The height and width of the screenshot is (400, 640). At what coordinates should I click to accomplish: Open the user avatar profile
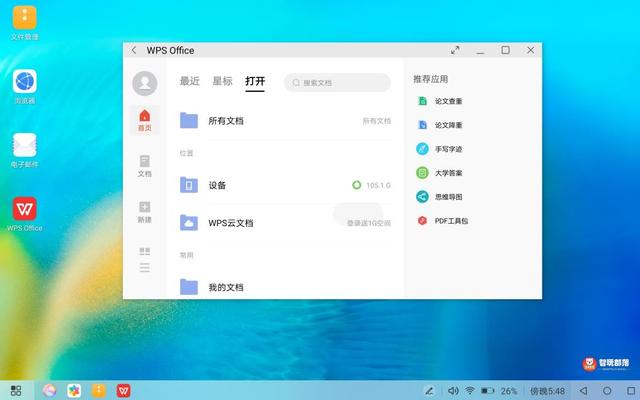pyautogui.click(x=144, y=83)
